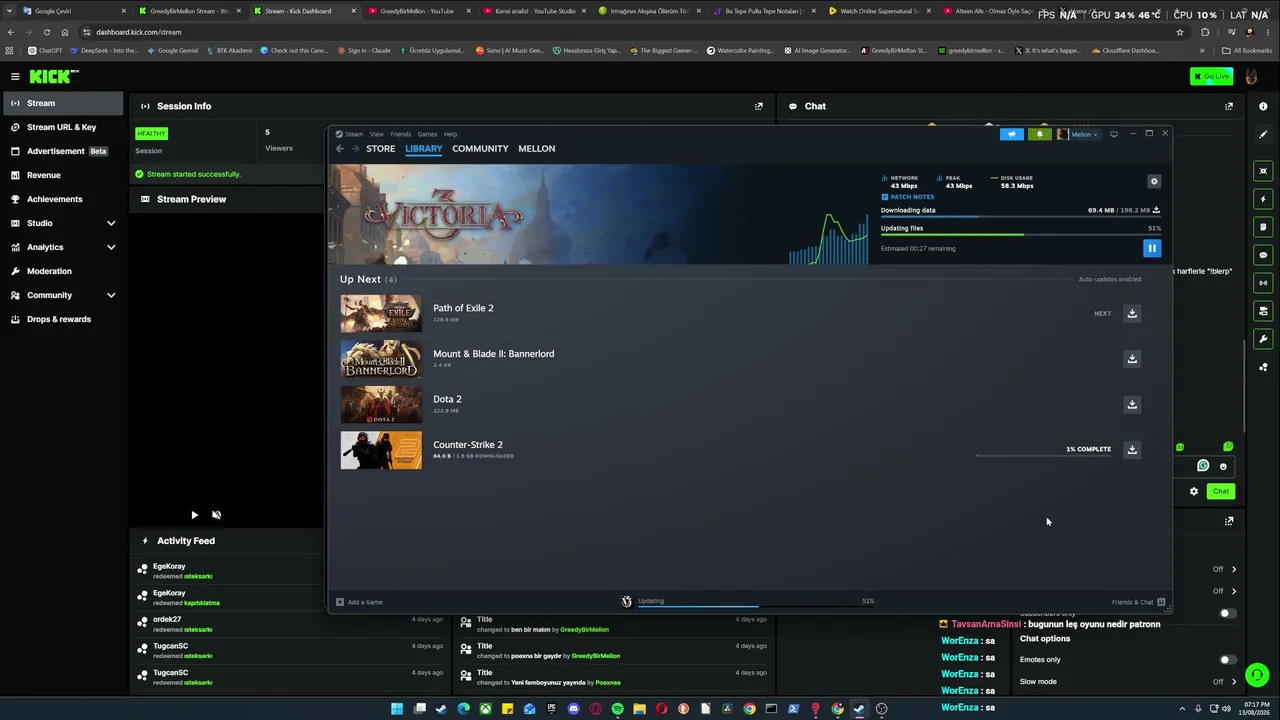The image size is (1280, 720).
Task: Open Stream page in Kick sidebar
Action: tap(62, 103)
